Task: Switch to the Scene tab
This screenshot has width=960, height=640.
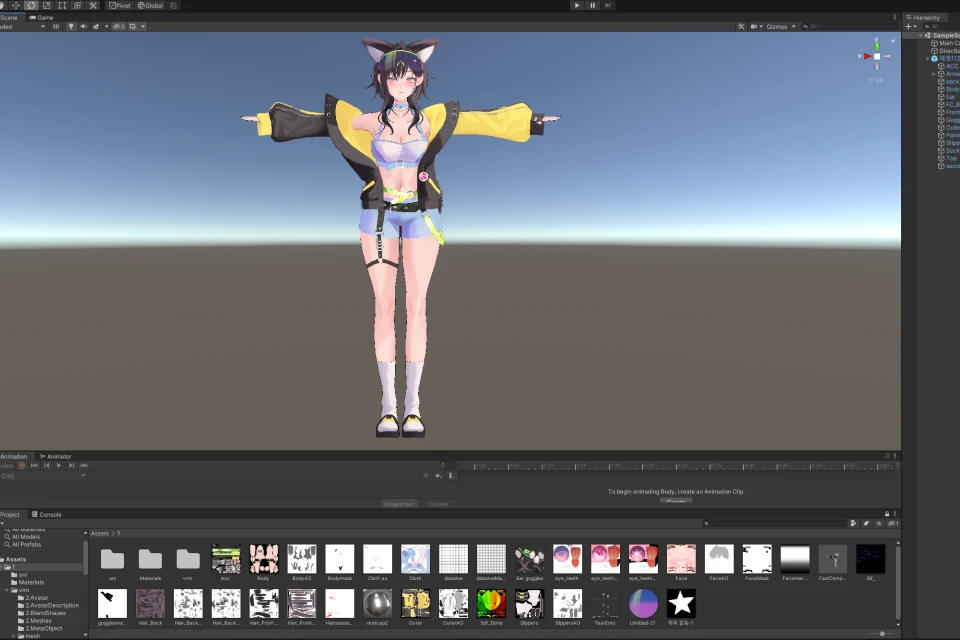Action: point(9,17)
